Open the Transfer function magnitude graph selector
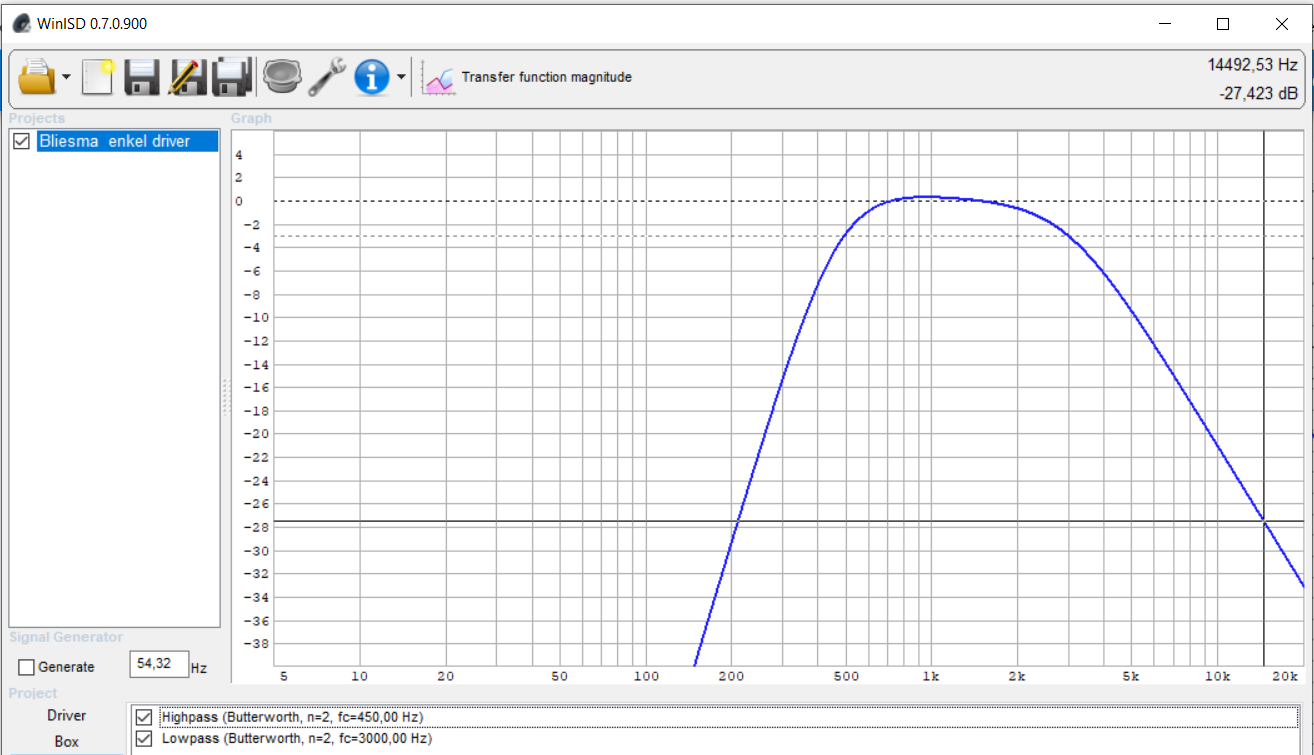The image size is (1314, 755). pos(528,77)
